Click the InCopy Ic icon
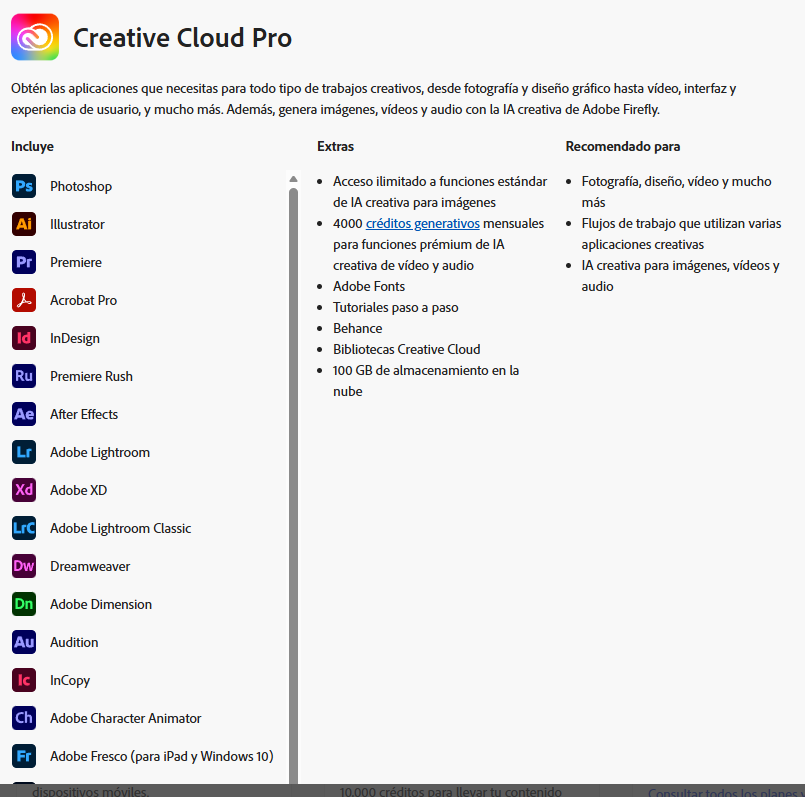Viewport: 805px width, 797px height. tap(24, 680)
